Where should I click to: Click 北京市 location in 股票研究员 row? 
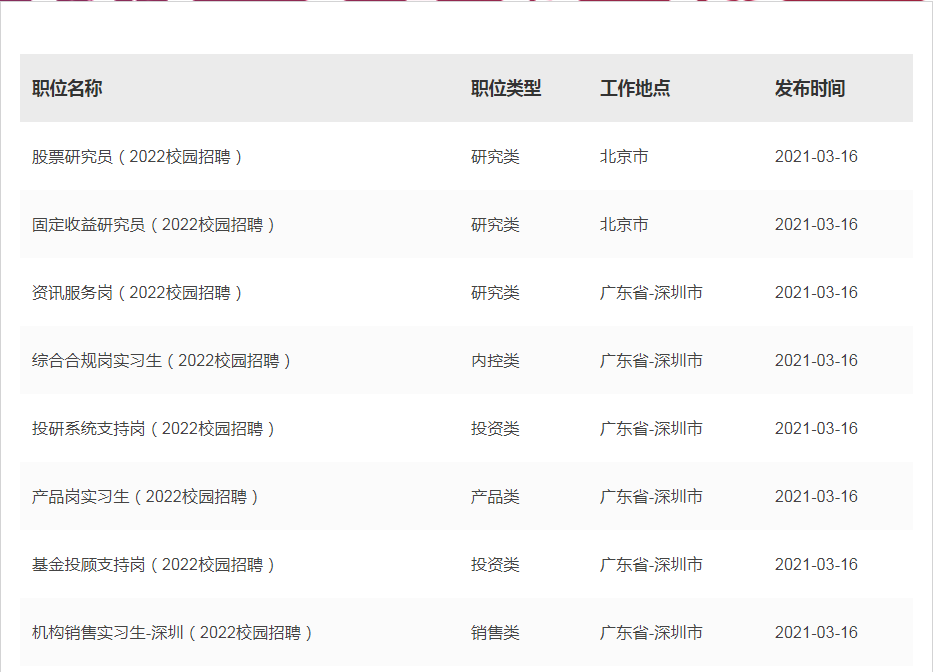[624, 157]
